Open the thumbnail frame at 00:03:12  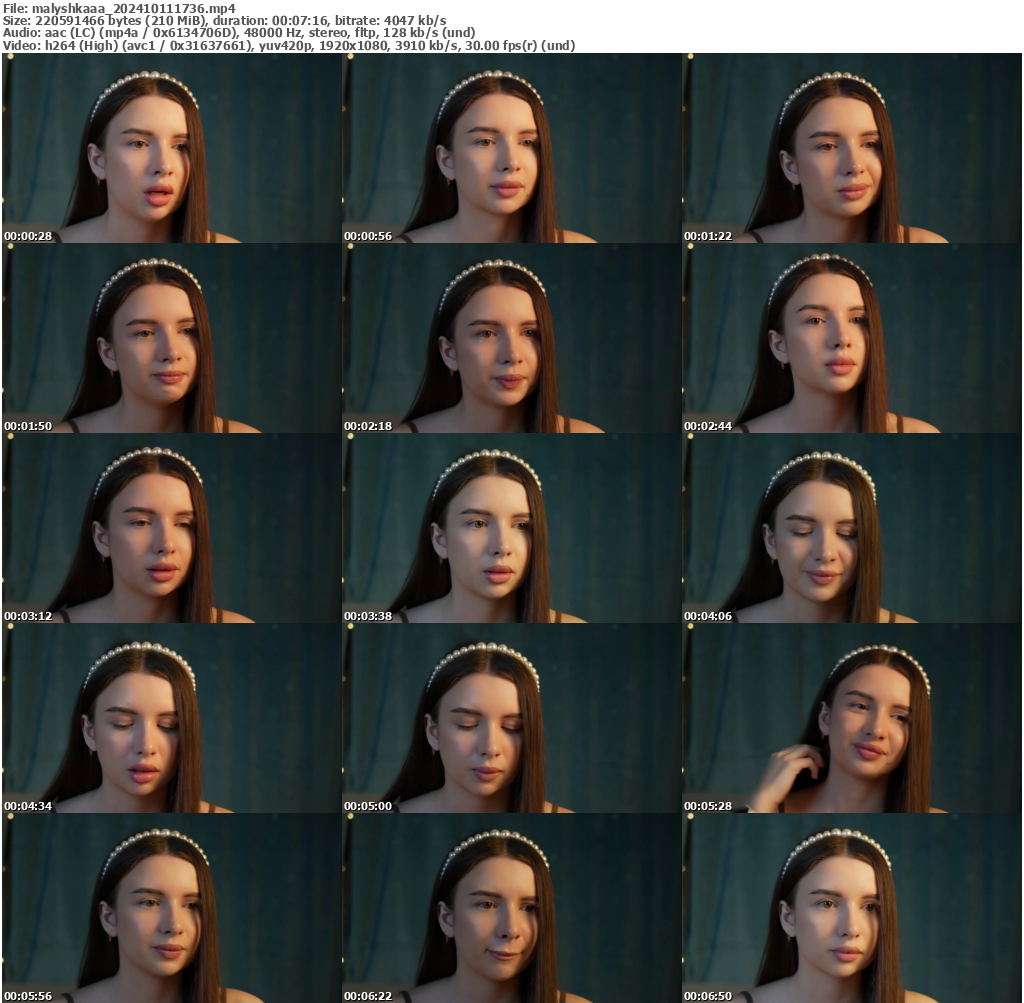point(172,528)
